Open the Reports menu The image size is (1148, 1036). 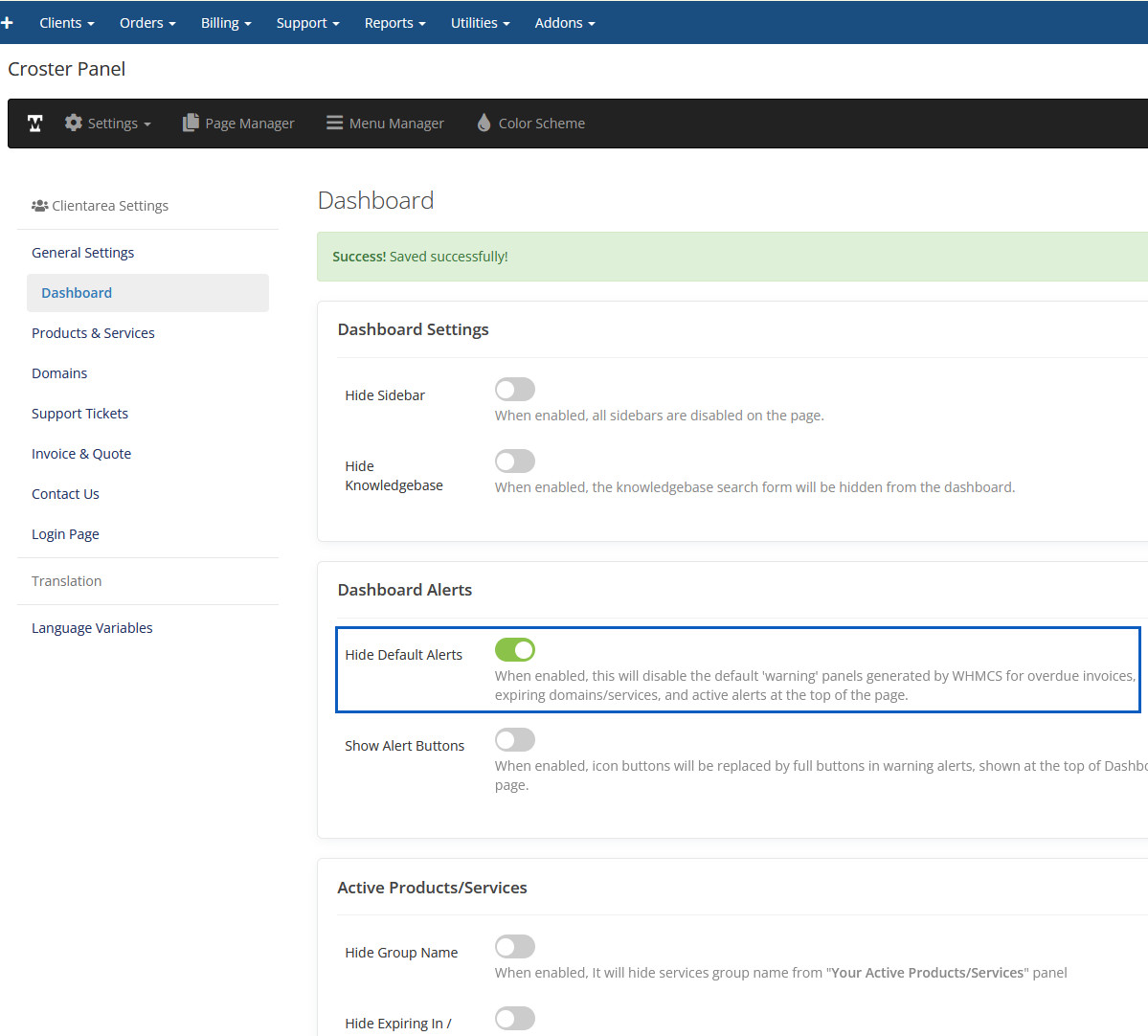(394, 23)
